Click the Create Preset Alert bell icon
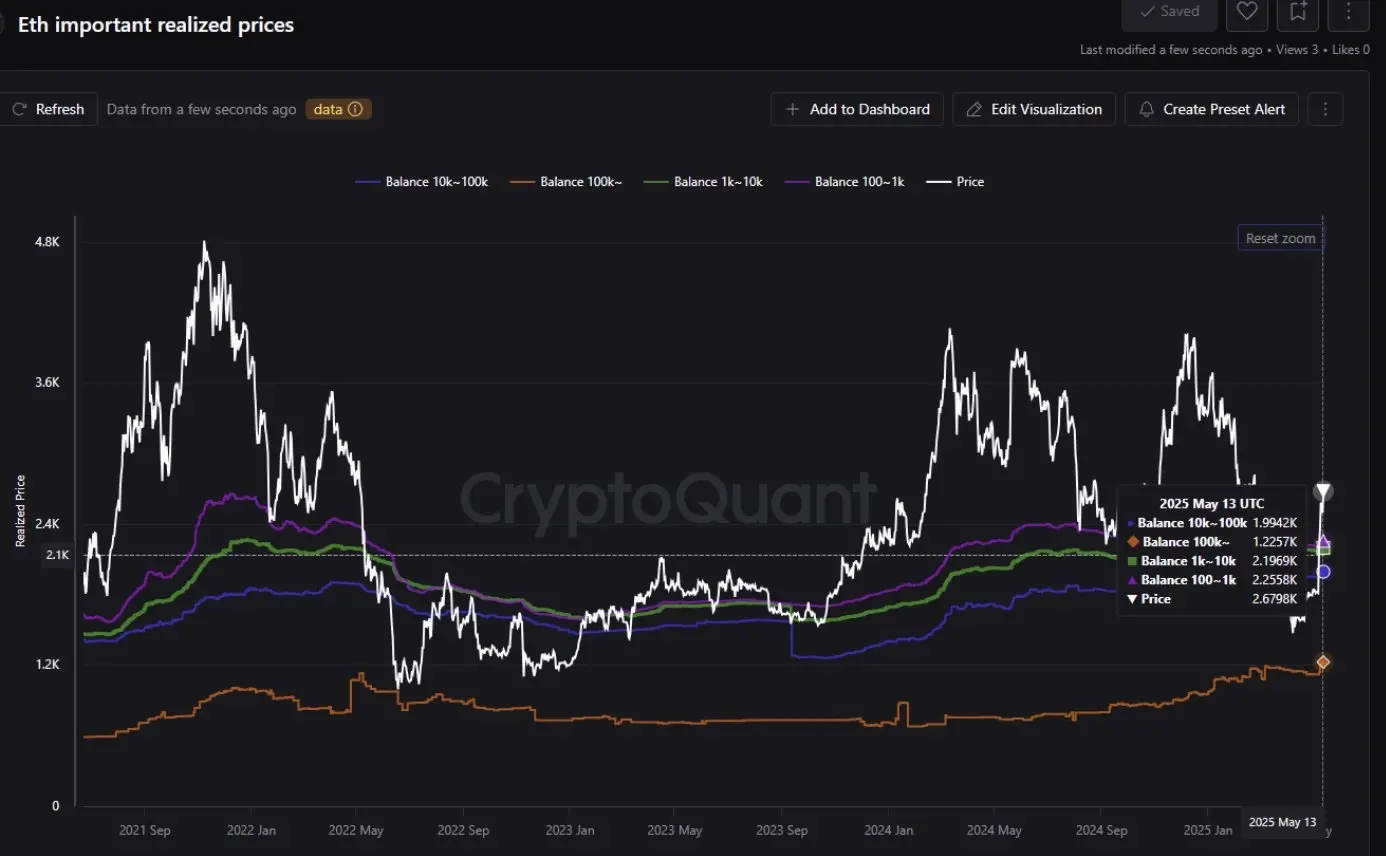The width and height of the screenshot is (1386, 856). coord(1146,109)
